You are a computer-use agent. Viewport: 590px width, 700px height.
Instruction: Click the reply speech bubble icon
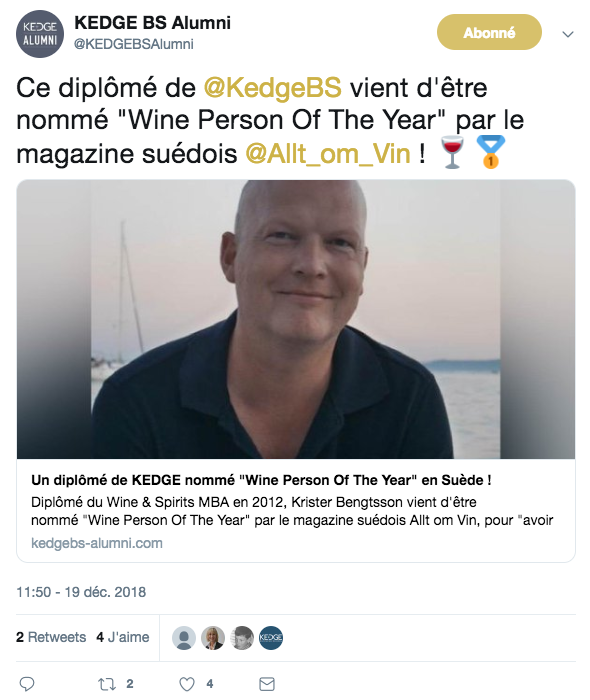(27, 684)
